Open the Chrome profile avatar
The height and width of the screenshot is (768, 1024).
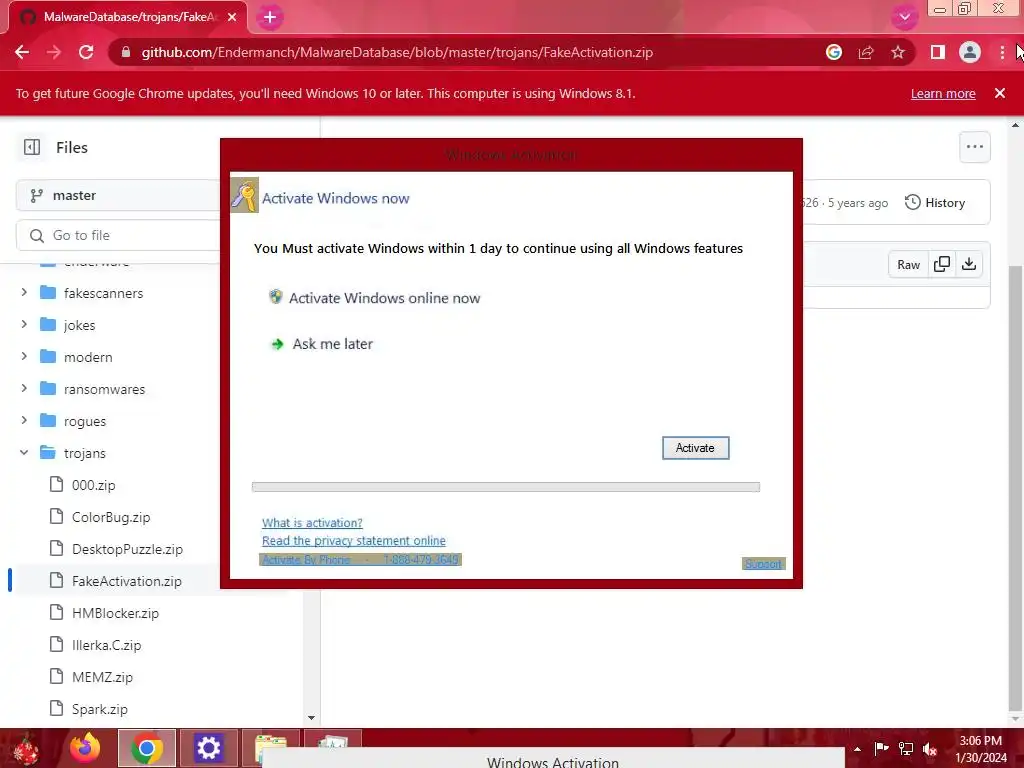pos(969,52)
